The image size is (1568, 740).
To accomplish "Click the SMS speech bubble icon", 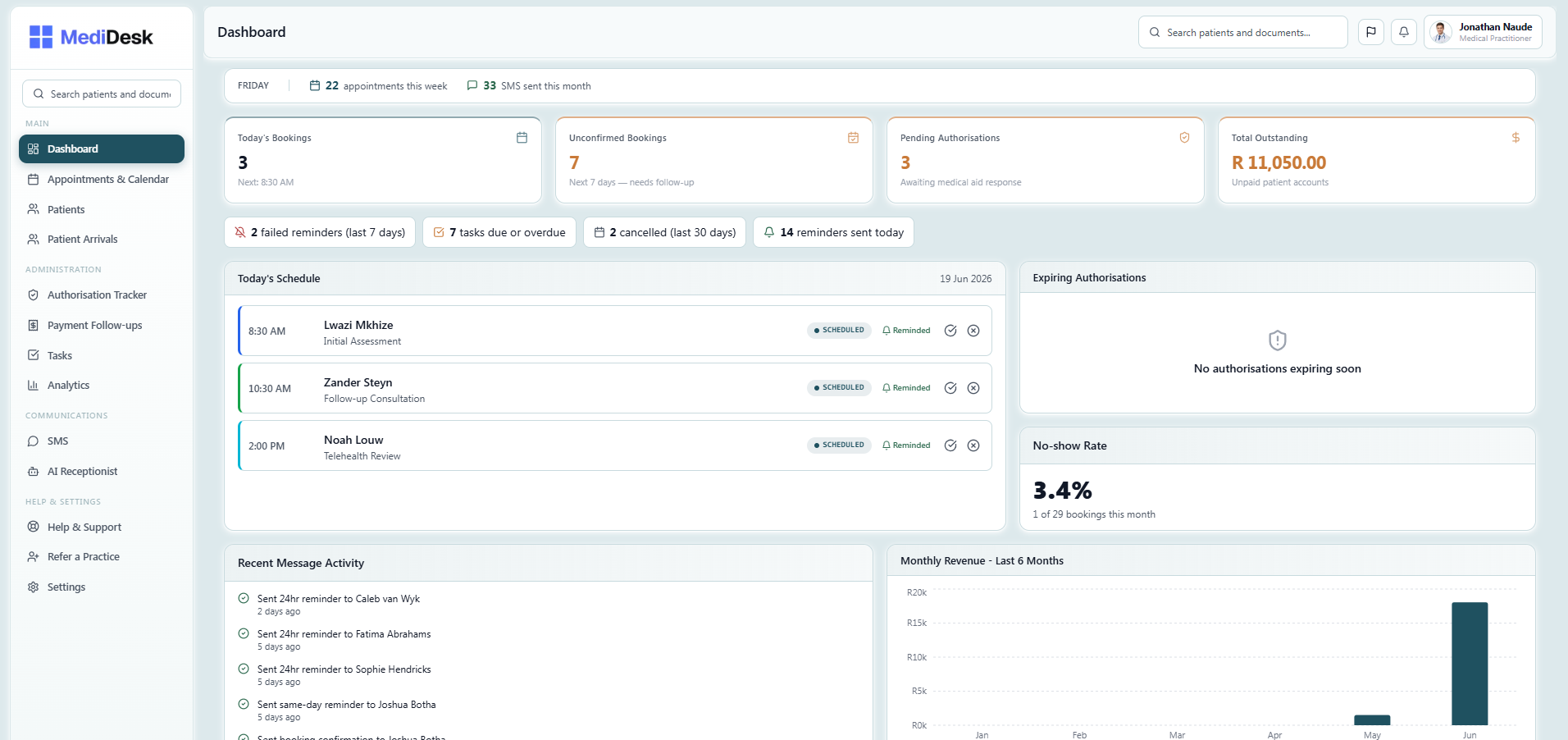I will [34, 441].
